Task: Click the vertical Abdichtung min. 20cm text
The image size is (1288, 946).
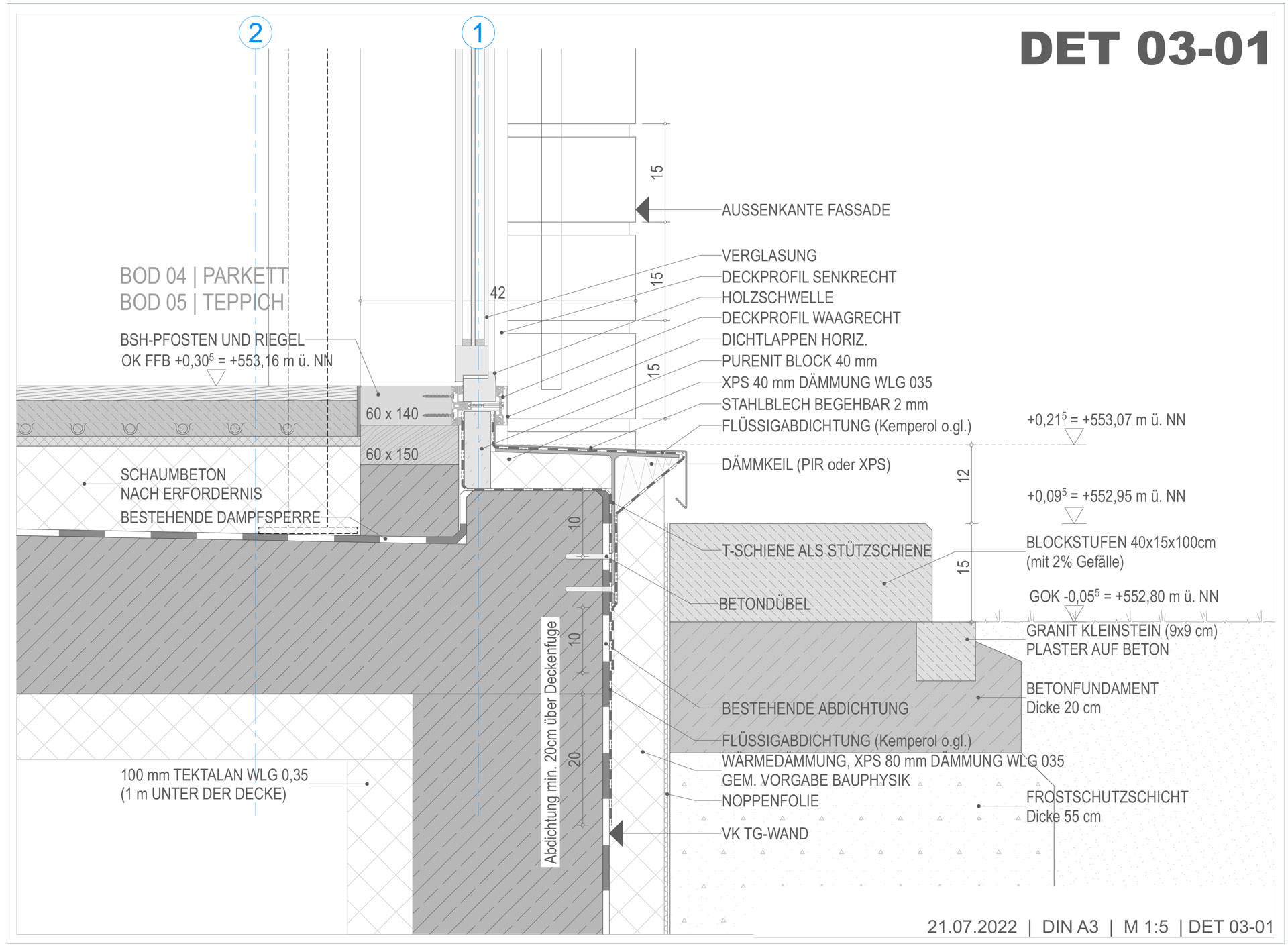Action: click(x=551, y=742)
